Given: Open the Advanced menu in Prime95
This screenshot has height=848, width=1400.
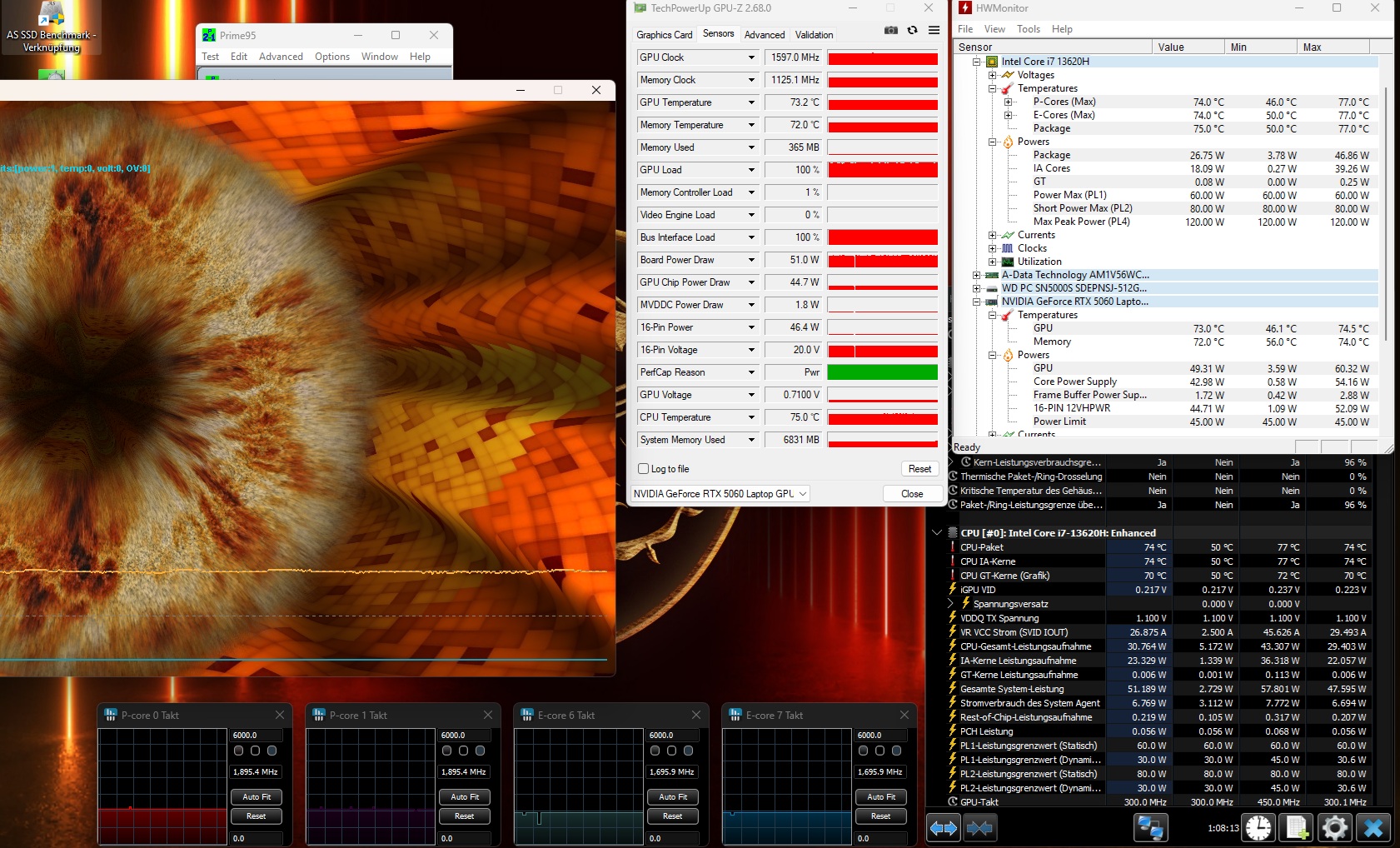Looking at the screenshot, I should (281, 57).
